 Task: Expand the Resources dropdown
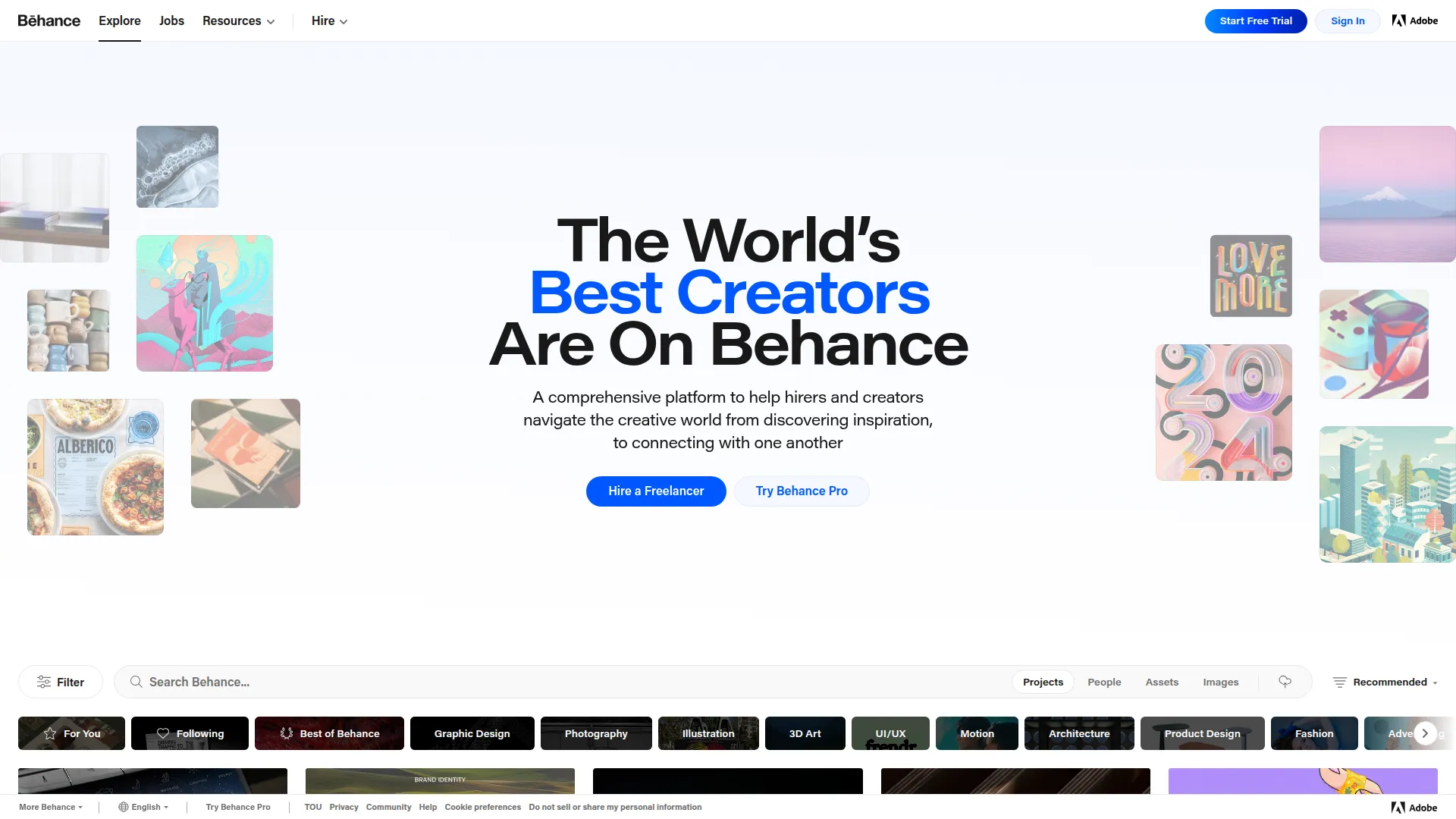coord(238,20)
